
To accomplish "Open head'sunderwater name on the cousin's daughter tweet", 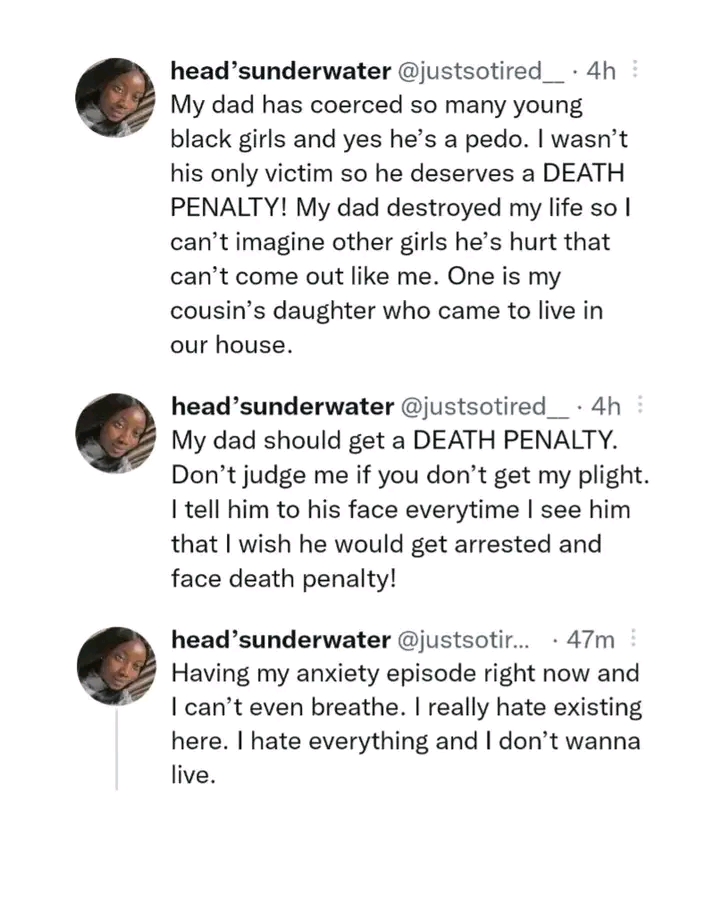I will [x=282, y=72].
